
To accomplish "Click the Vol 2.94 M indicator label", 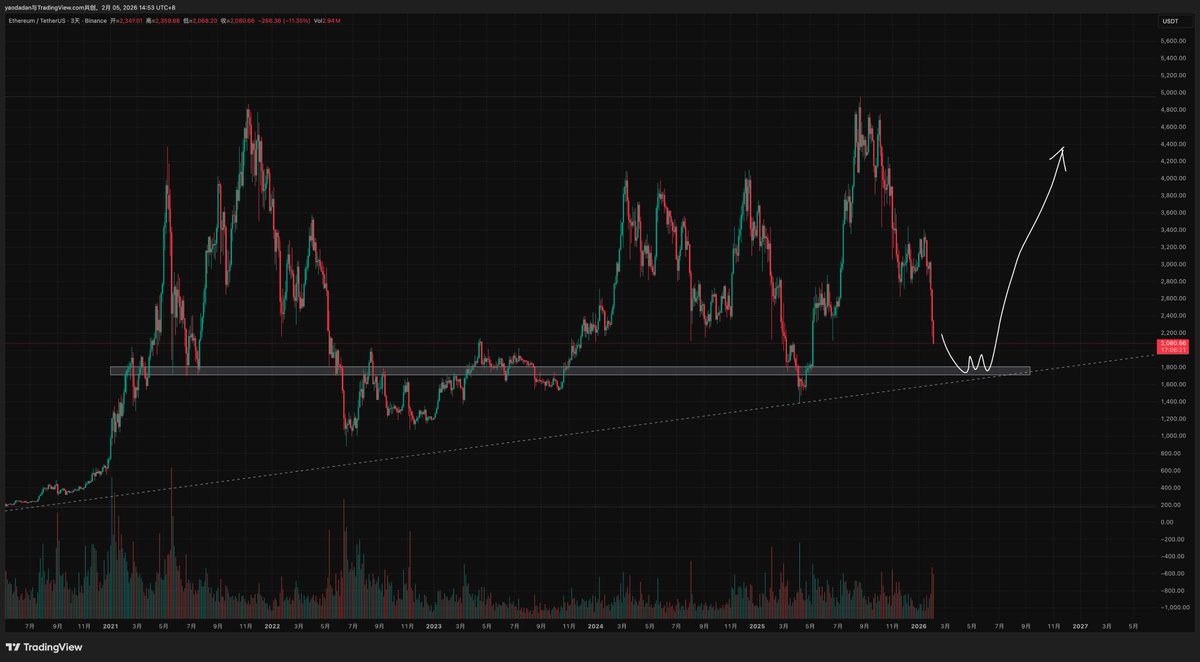I will (x=327, y=21).
